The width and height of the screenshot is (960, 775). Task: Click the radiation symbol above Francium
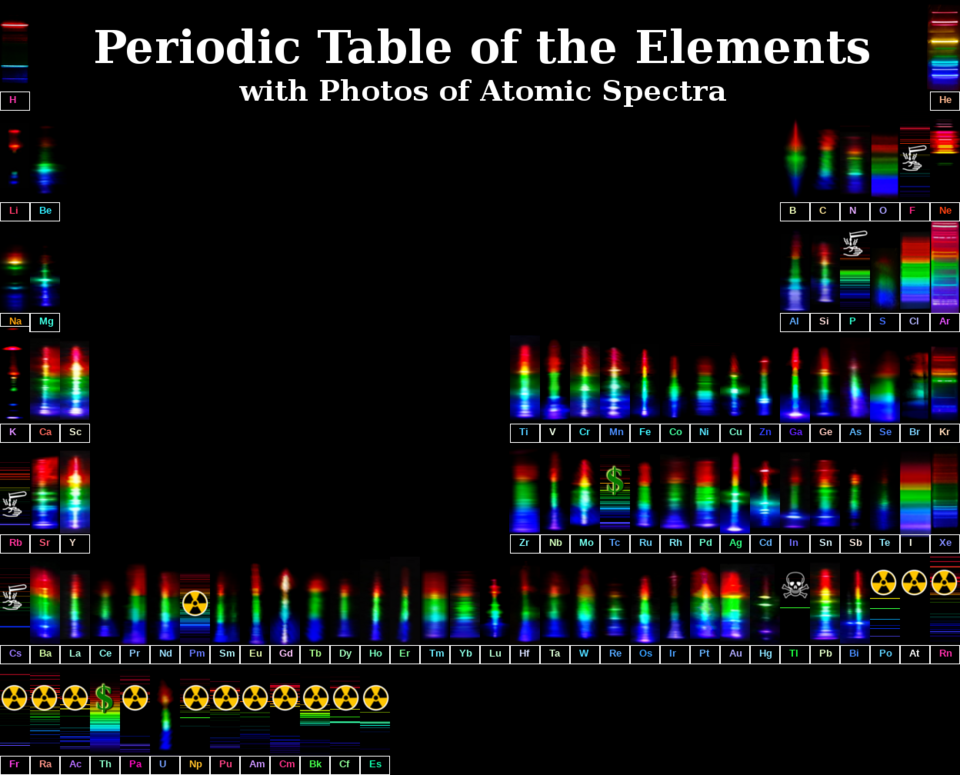14,699
